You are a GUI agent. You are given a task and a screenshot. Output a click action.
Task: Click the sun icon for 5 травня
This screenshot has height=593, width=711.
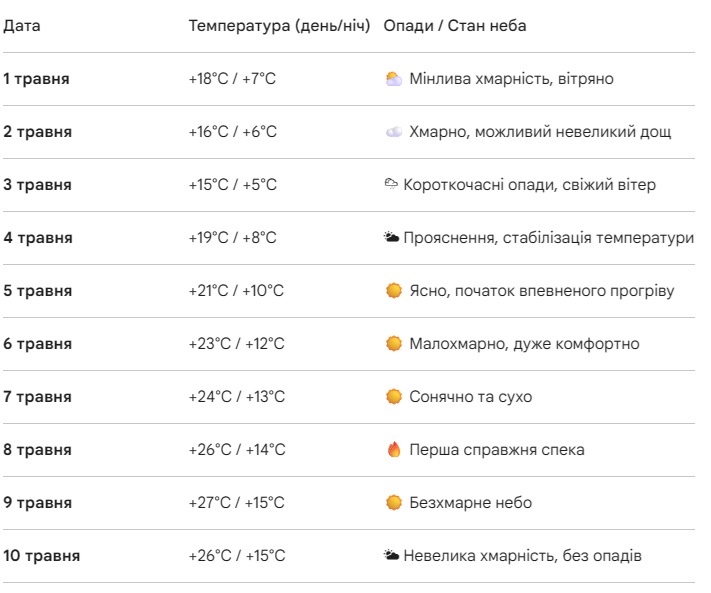[x=394, y=291]
